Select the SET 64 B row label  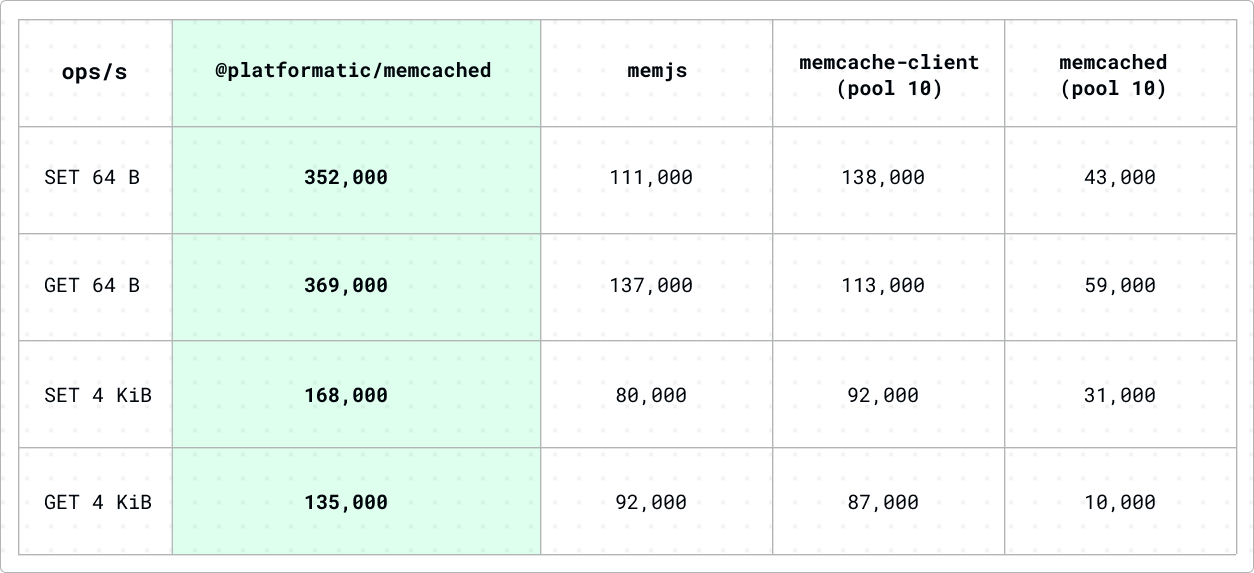click(95, 179)
